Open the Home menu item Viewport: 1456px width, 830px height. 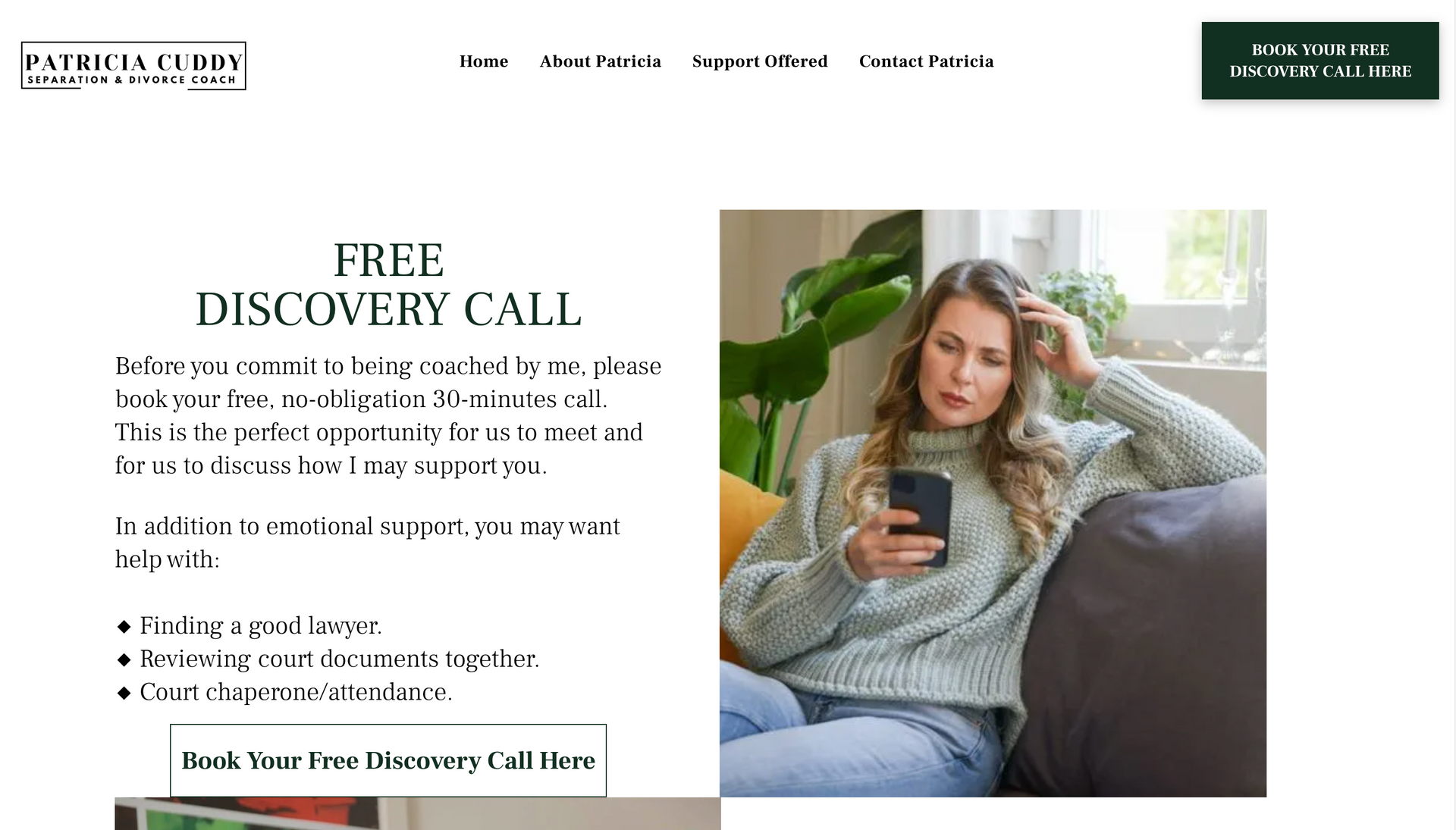point(484,61)
